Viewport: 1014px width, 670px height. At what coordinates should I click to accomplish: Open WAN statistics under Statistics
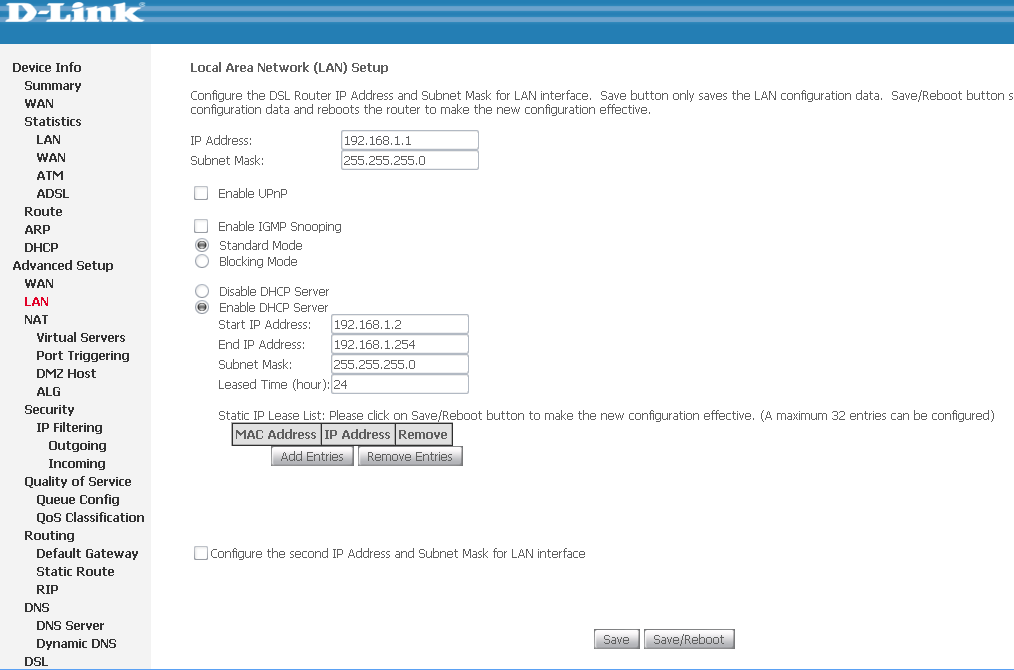(x=51, y=158)
